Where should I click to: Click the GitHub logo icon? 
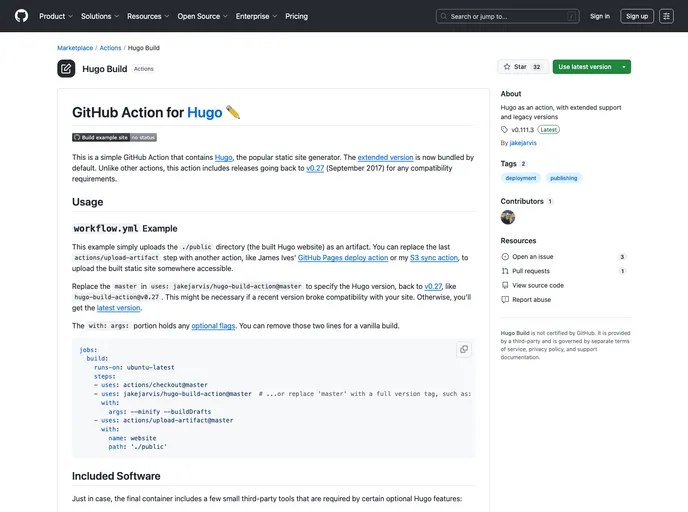coord(21,16)
